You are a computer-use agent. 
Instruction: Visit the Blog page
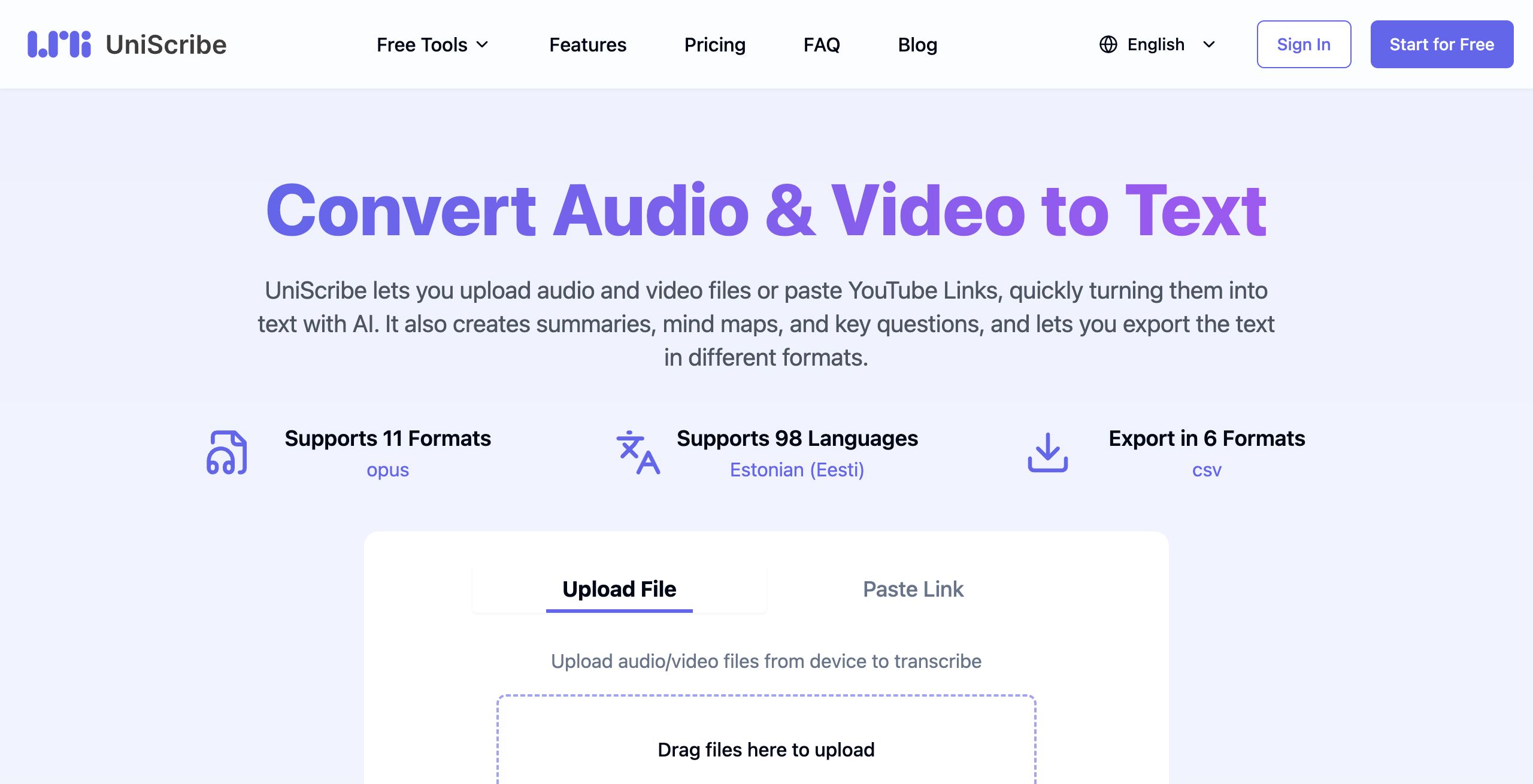(x=917, y=44)
